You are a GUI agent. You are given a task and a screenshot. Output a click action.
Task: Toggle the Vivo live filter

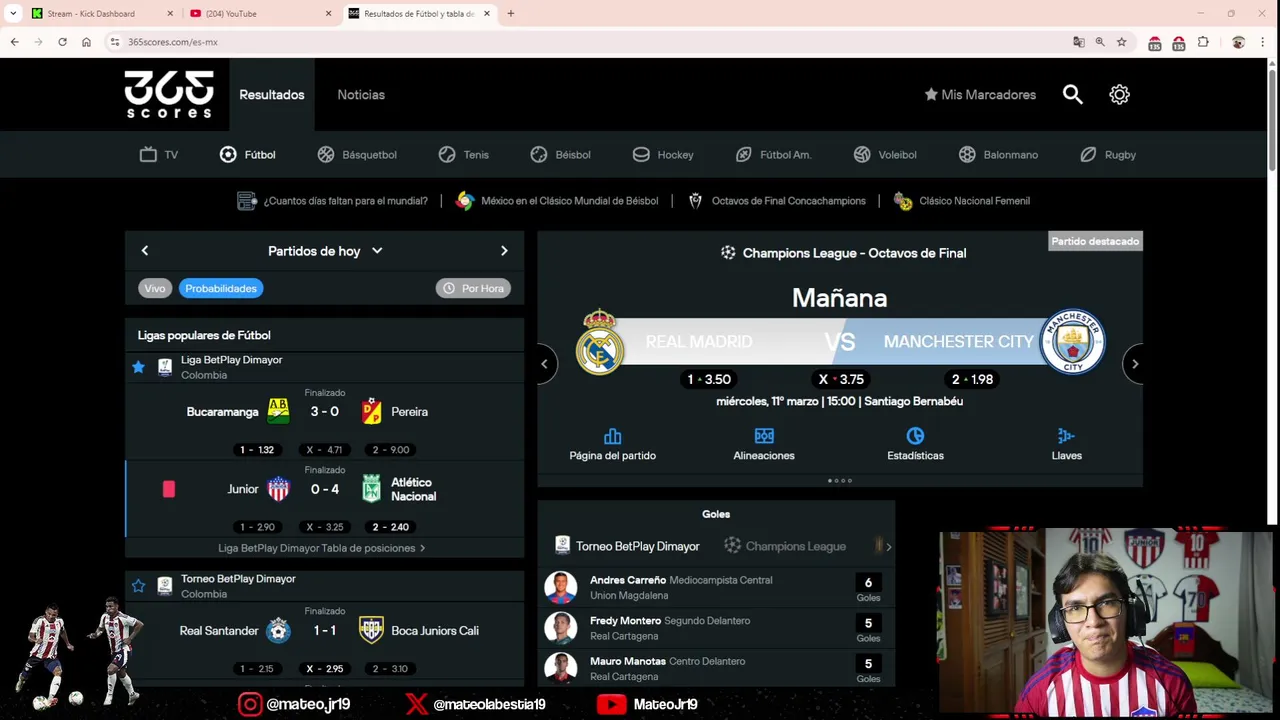(155, 288)
